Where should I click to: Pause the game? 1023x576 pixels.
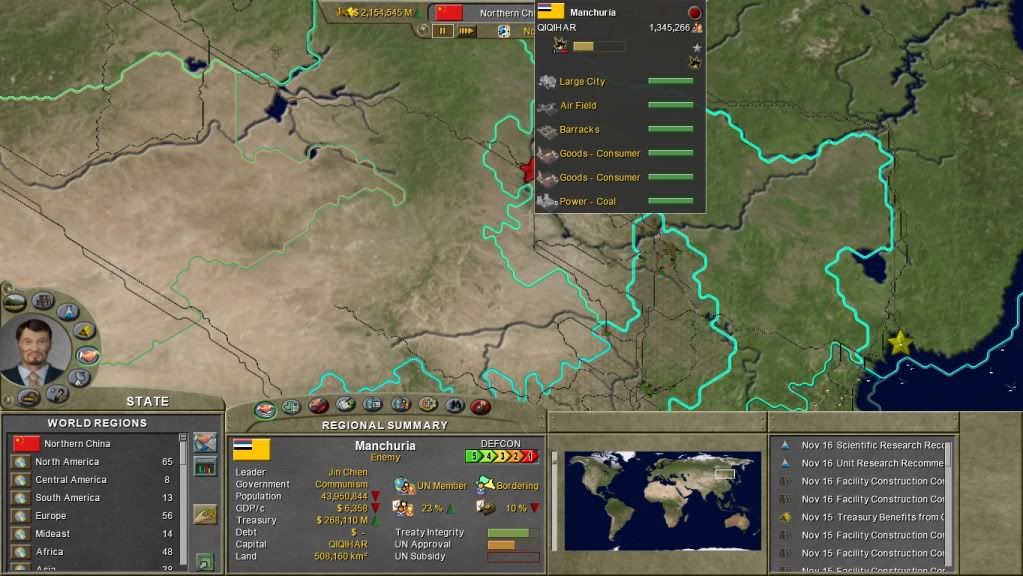[442, 31]
